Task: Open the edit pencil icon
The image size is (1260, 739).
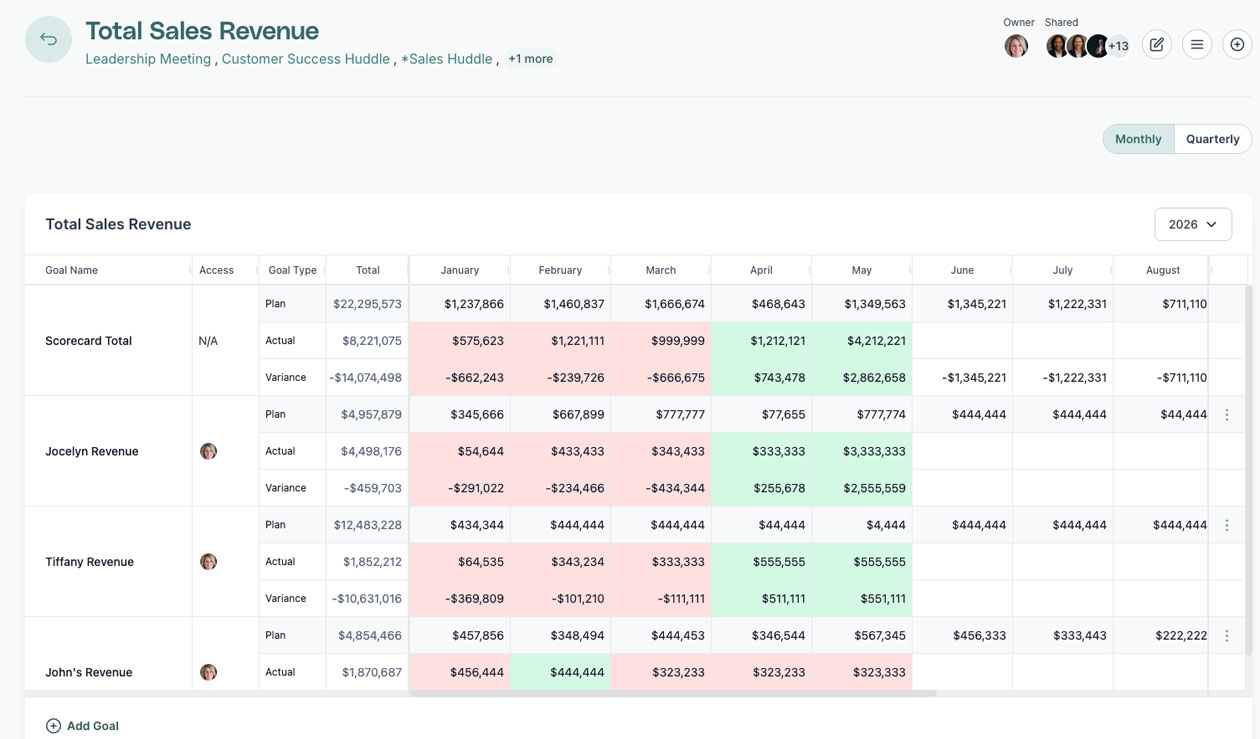Action: [1157, 44]
